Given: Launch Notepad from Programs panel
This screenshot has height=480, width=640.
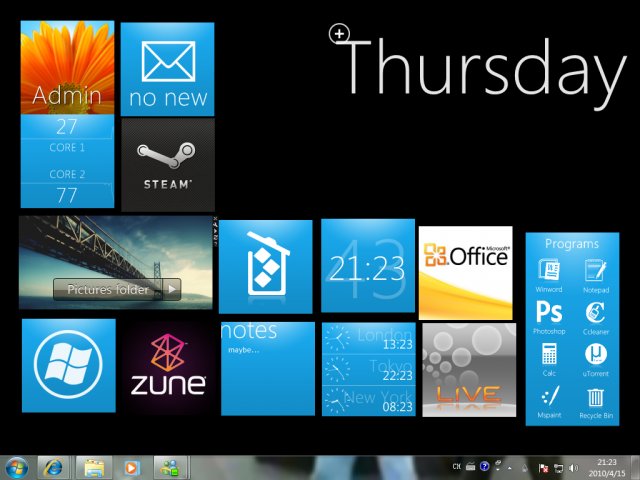Looking at the screenshot, I should 596,276.
